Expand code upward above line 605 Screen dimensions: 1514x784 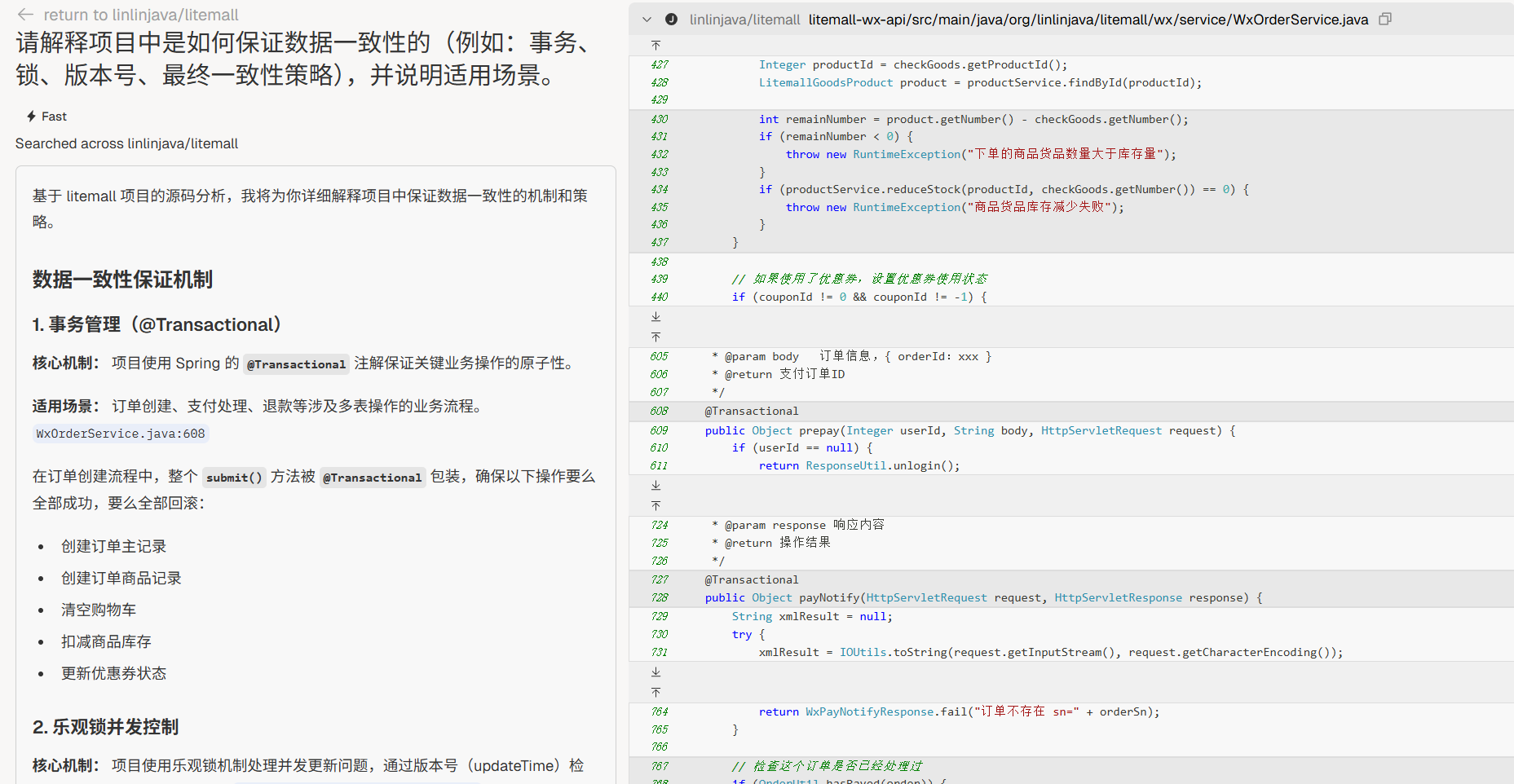pyautogui.click(x=656, y=337)
